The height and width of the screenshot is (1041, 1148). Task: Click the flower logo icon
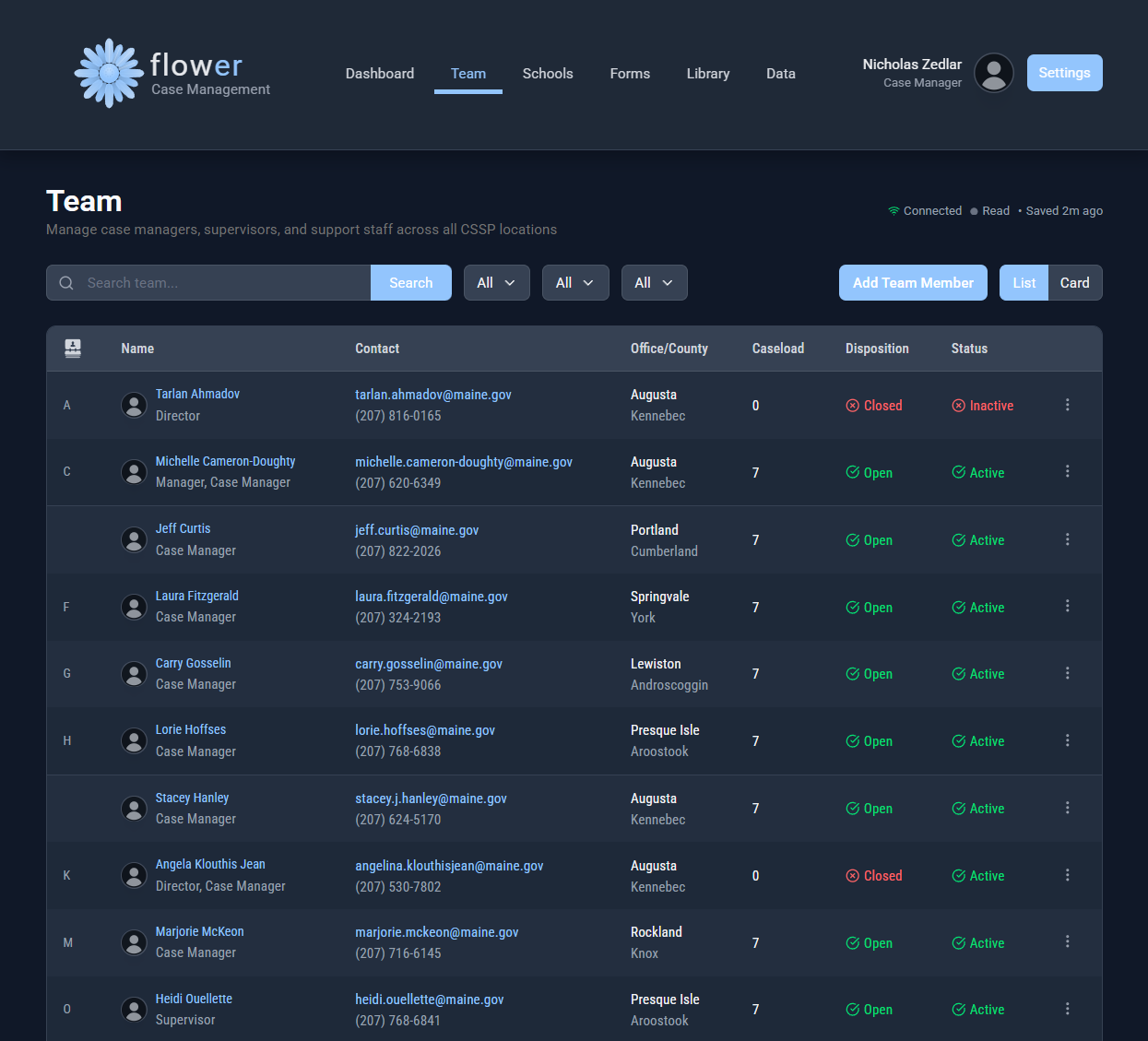pos(109,73)
